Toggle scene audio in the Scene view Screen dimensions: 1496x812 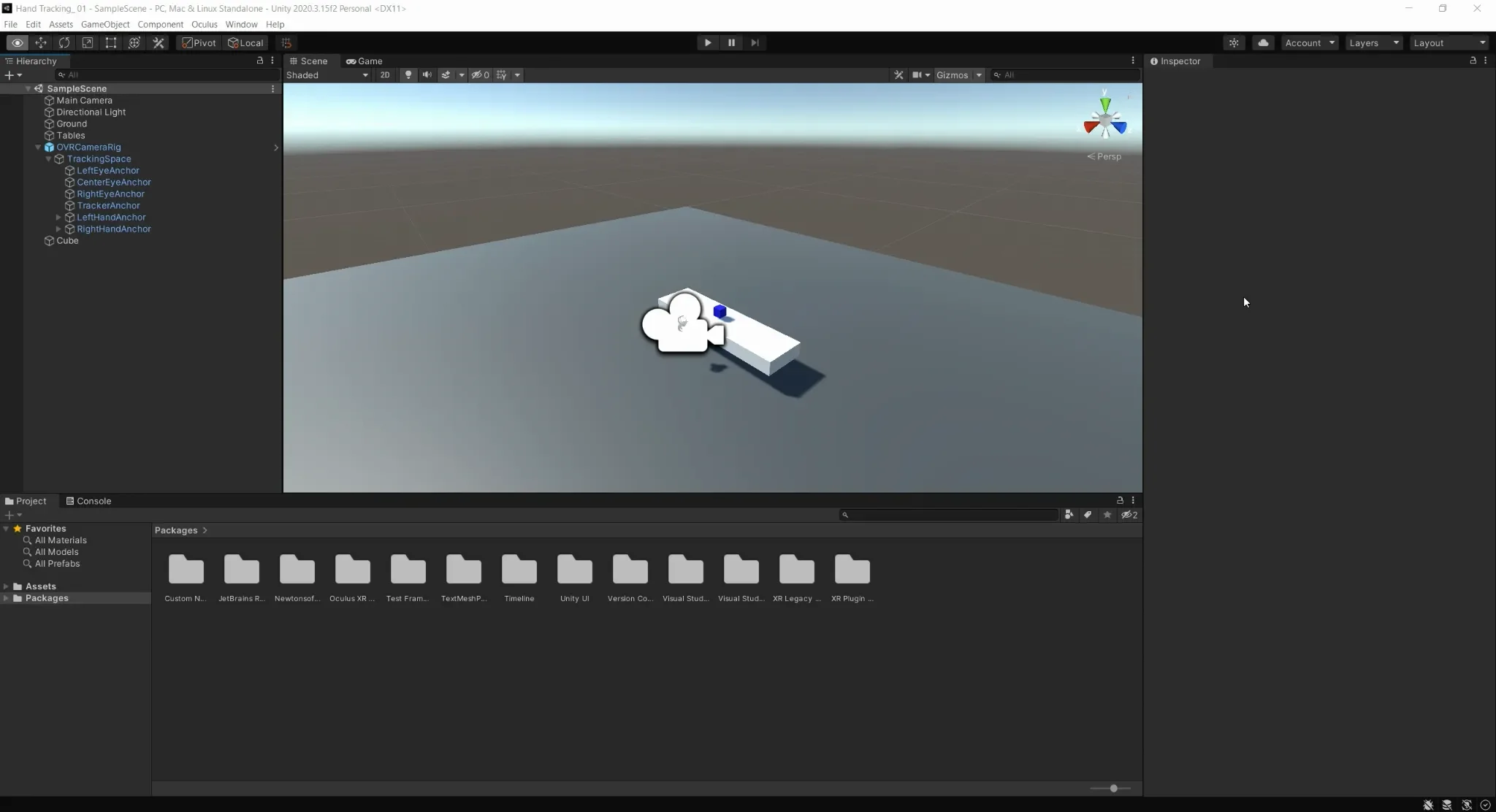pyautogui.click(x=426, y=74)
